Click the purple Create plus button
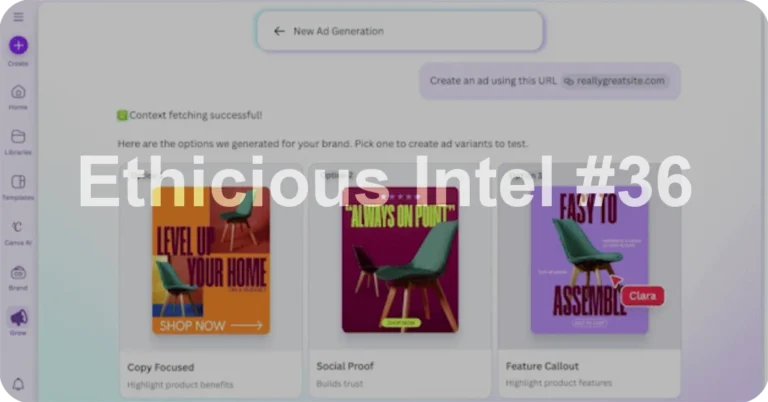The image size is (768, 402). [18, 46]
